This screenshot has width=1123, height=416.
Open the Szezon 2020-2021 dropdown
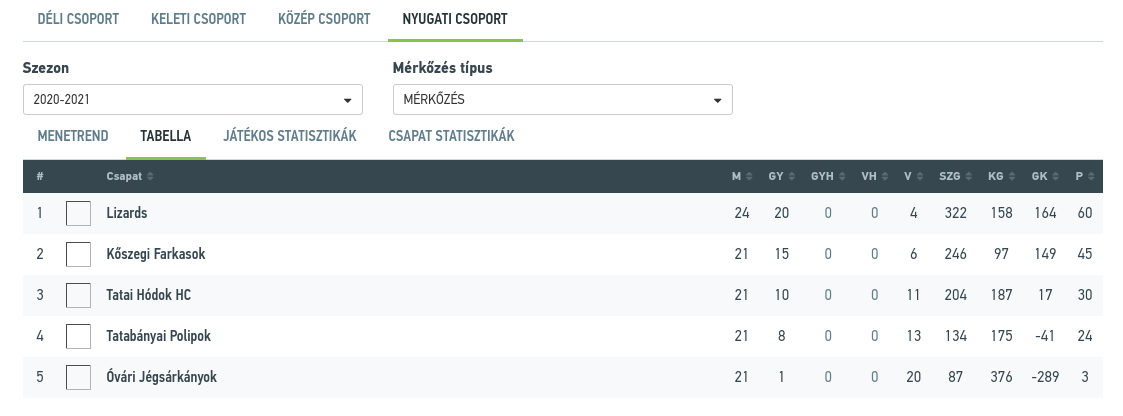192,100
